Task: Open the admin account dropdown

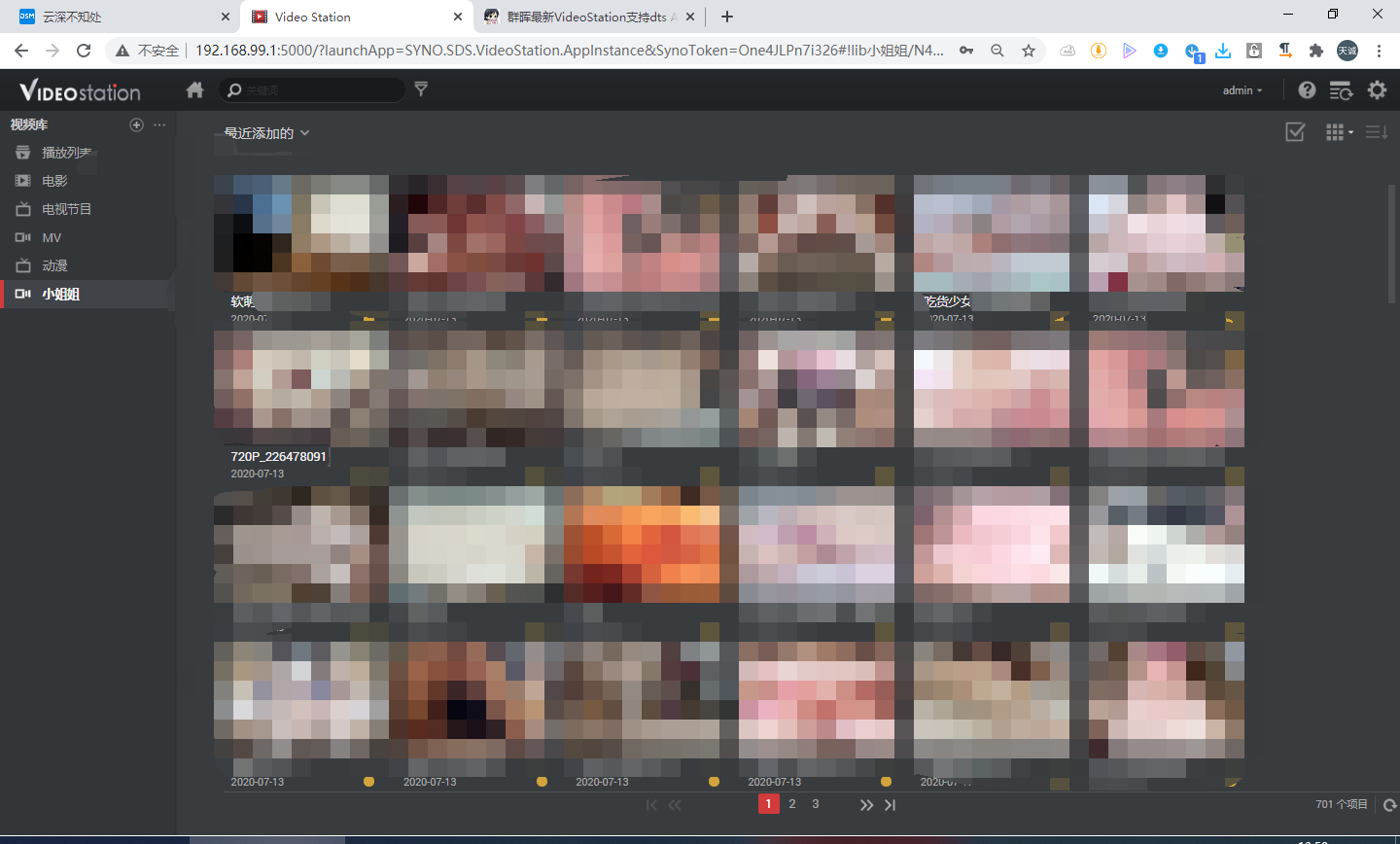Action: coord(1242,89)
